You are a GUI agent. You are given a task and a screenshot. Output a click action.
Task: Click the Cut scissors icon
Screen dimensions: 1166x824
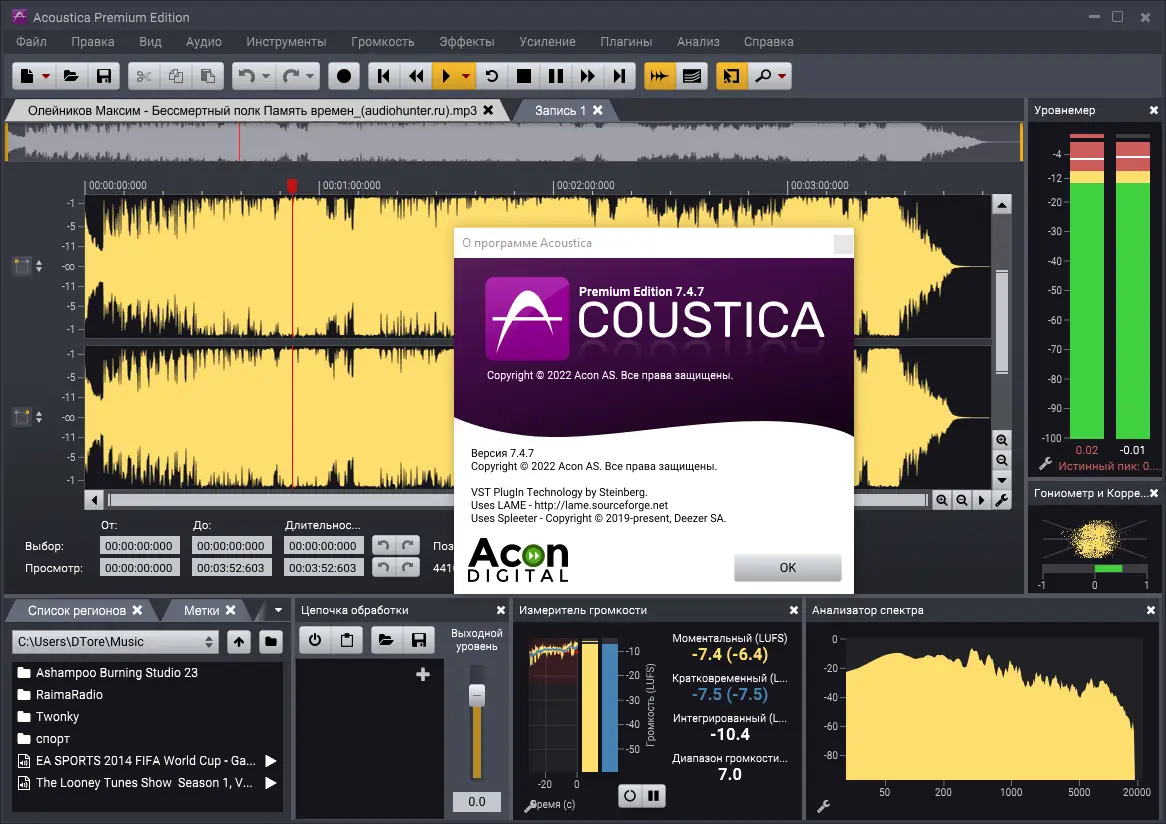144,76
